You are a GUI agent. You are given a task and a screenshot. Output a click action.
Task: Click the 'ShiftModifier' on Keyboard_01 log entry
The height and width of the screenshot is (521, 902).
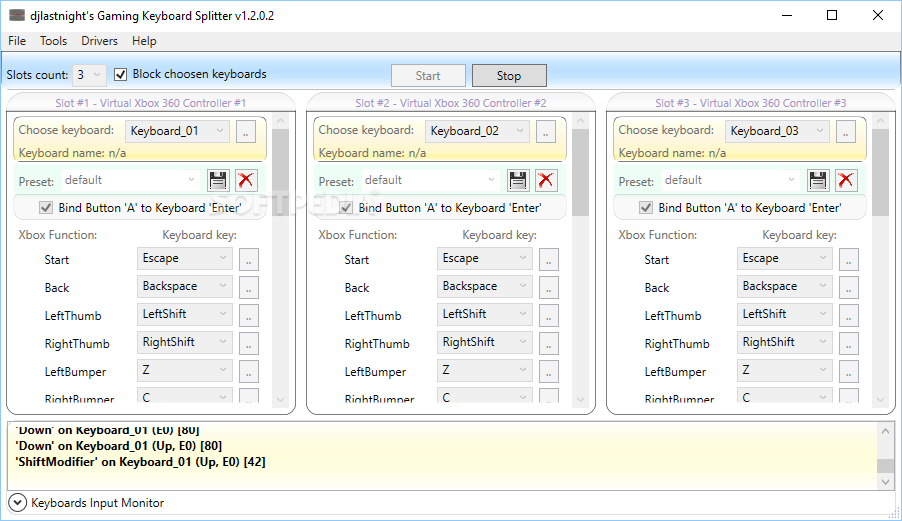point(140,462)
